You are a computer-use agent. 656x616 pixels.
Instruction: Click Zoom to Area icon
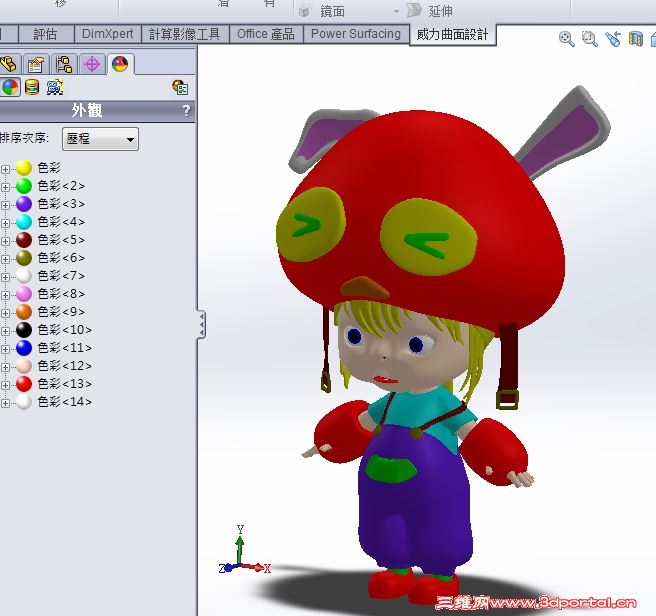[x=589, y=39]
